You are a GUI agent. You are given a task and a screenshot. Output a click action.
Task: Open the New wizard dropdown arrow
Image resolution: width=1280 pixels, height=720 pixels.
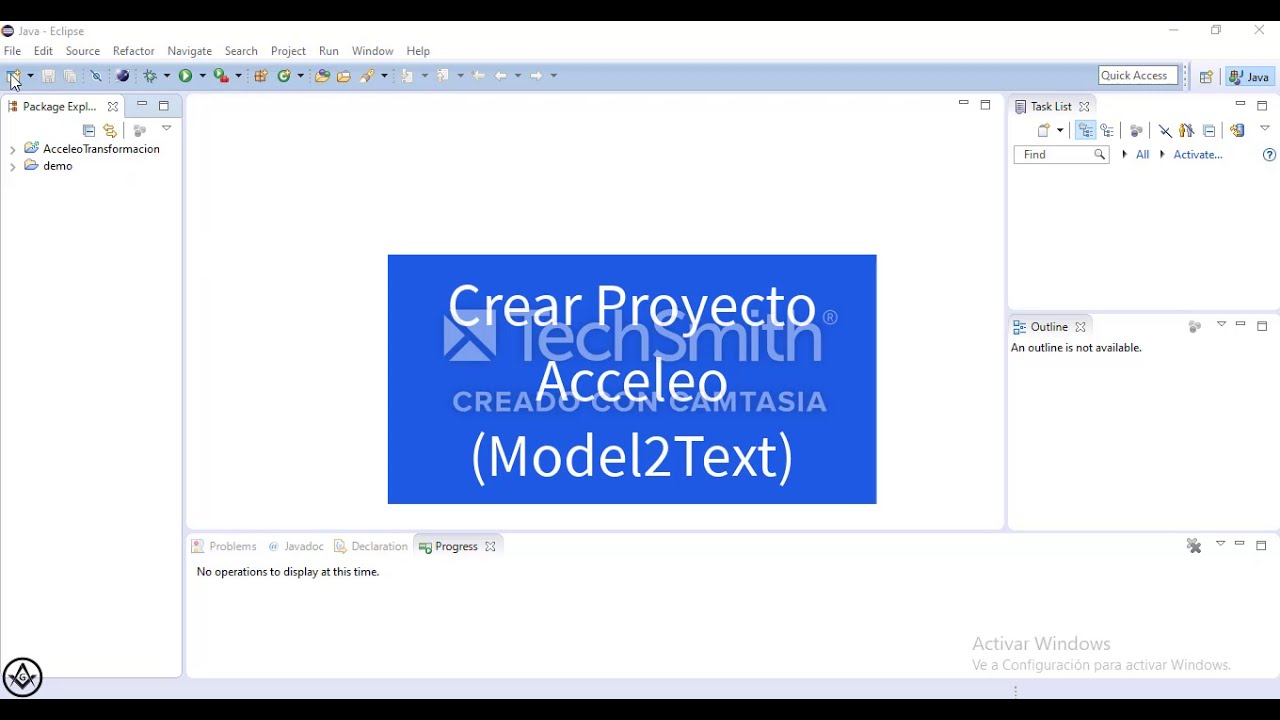[x=30, y=76]
